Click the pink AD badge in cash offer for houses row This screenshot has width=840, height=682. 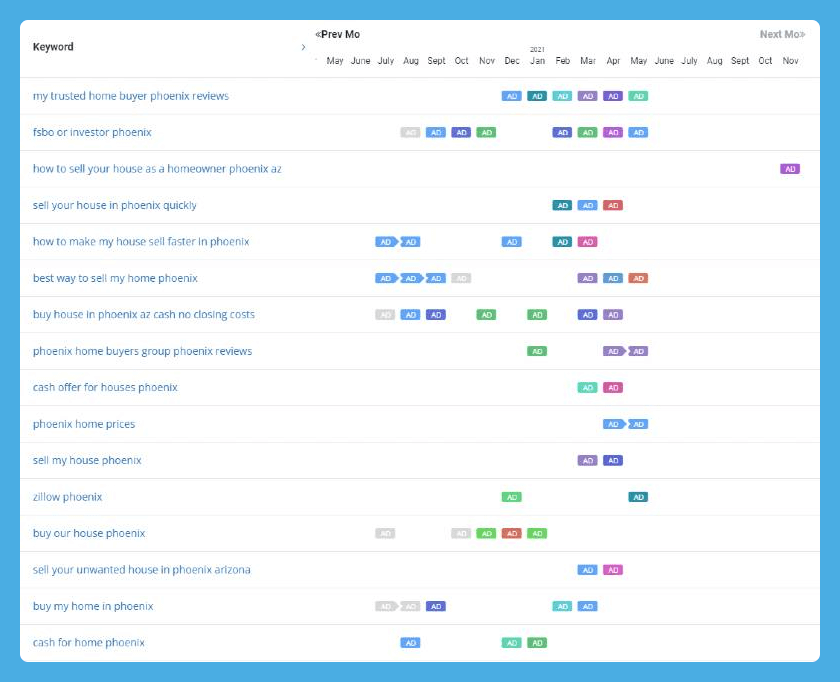point(613,388)
